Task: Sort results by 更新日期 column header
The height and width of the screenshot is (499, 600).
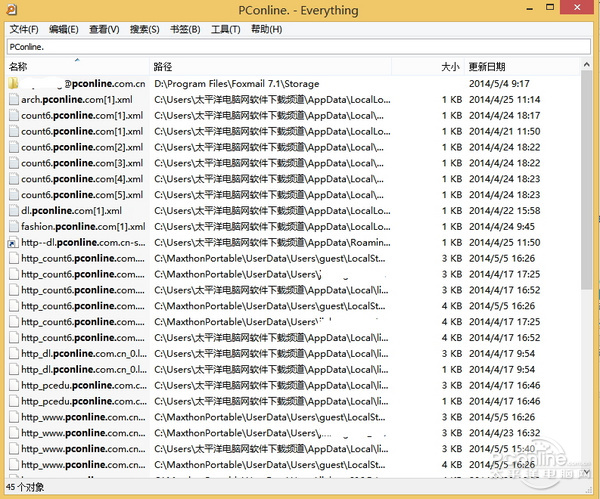Action: tap(522, 67)
